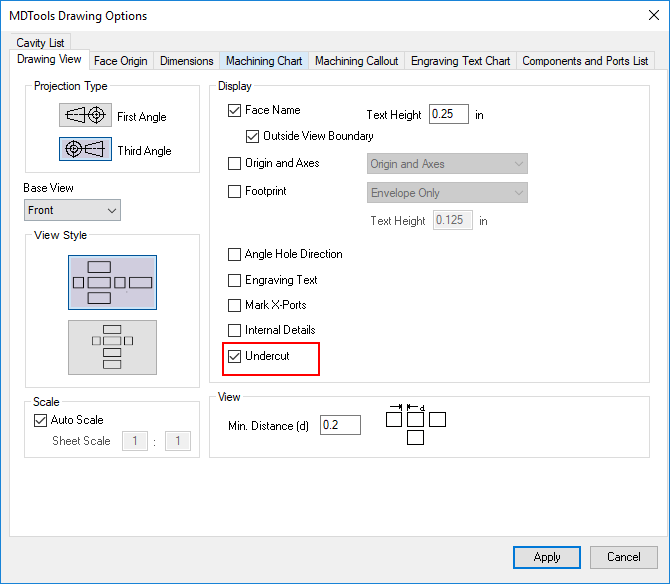Click the view spacing distance diagram
This screenshot has width=670, height=584.
click(x=416, y=424)
